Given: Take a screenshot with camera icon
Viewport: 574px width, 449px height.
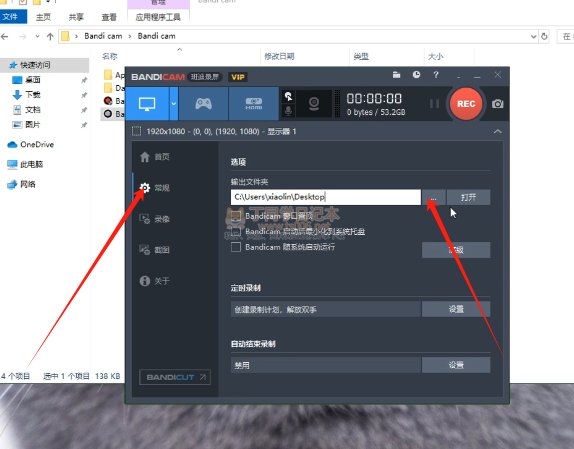Looking at the screenshot, I should coord(497,104).
